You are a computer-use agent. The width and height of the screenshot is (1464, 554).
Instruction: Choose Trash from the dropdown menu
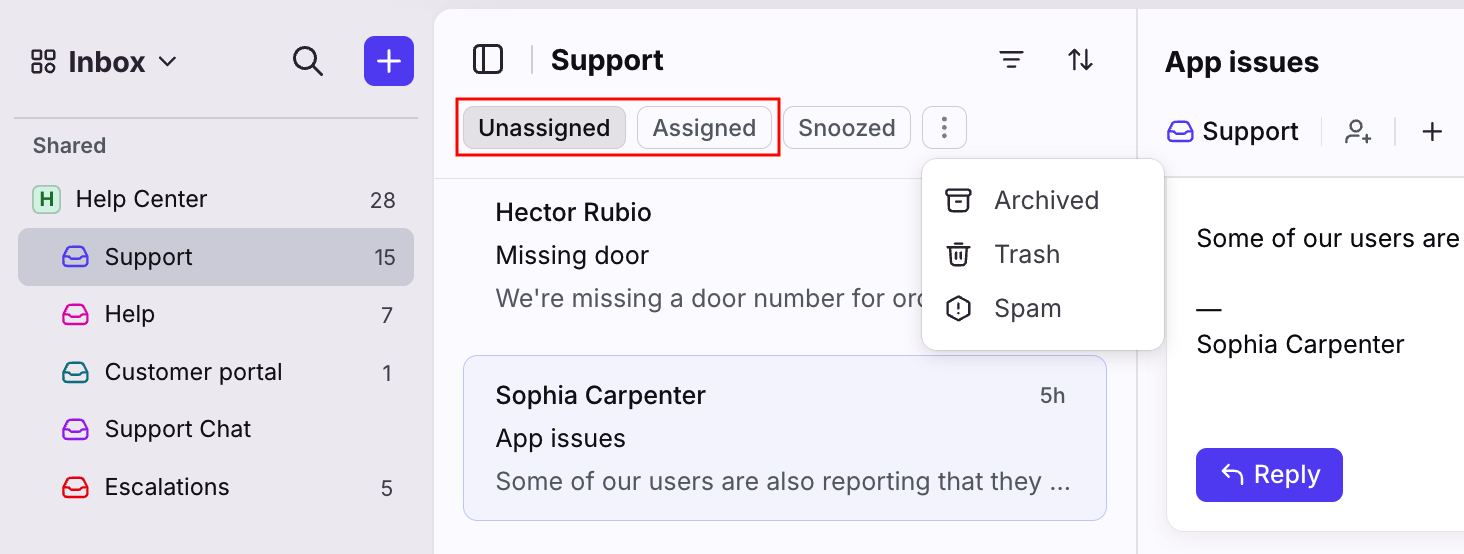pos(1043,254)
